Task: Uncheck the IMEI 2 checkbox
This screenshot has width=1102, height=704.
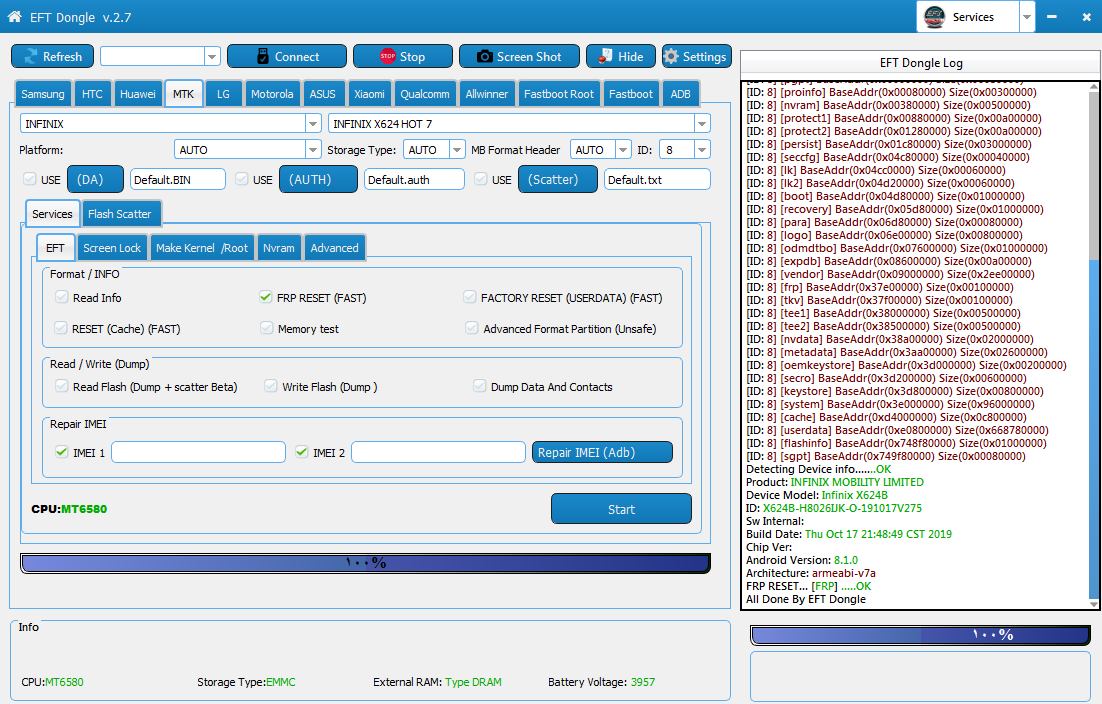Action: pyautogui.click(x=302, y=452)
